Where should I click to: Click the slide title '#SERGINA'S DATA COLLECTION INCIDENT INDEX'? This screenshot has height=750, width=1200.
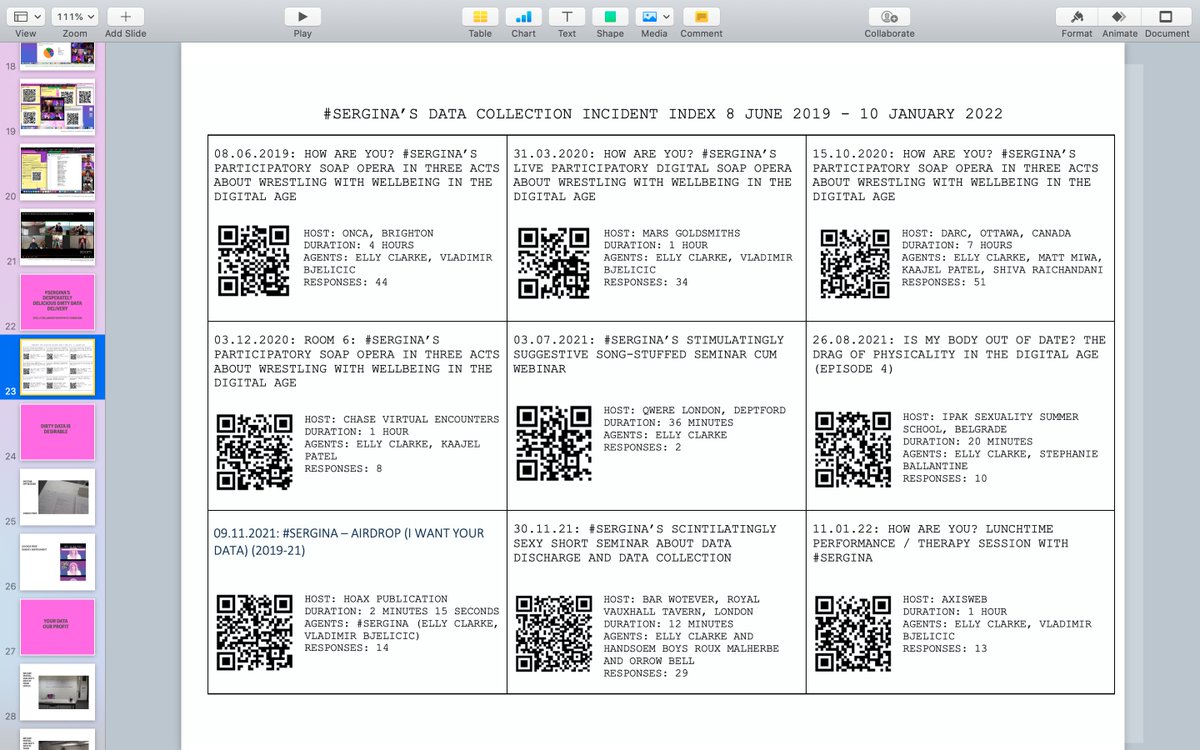(x=663, y=114)
